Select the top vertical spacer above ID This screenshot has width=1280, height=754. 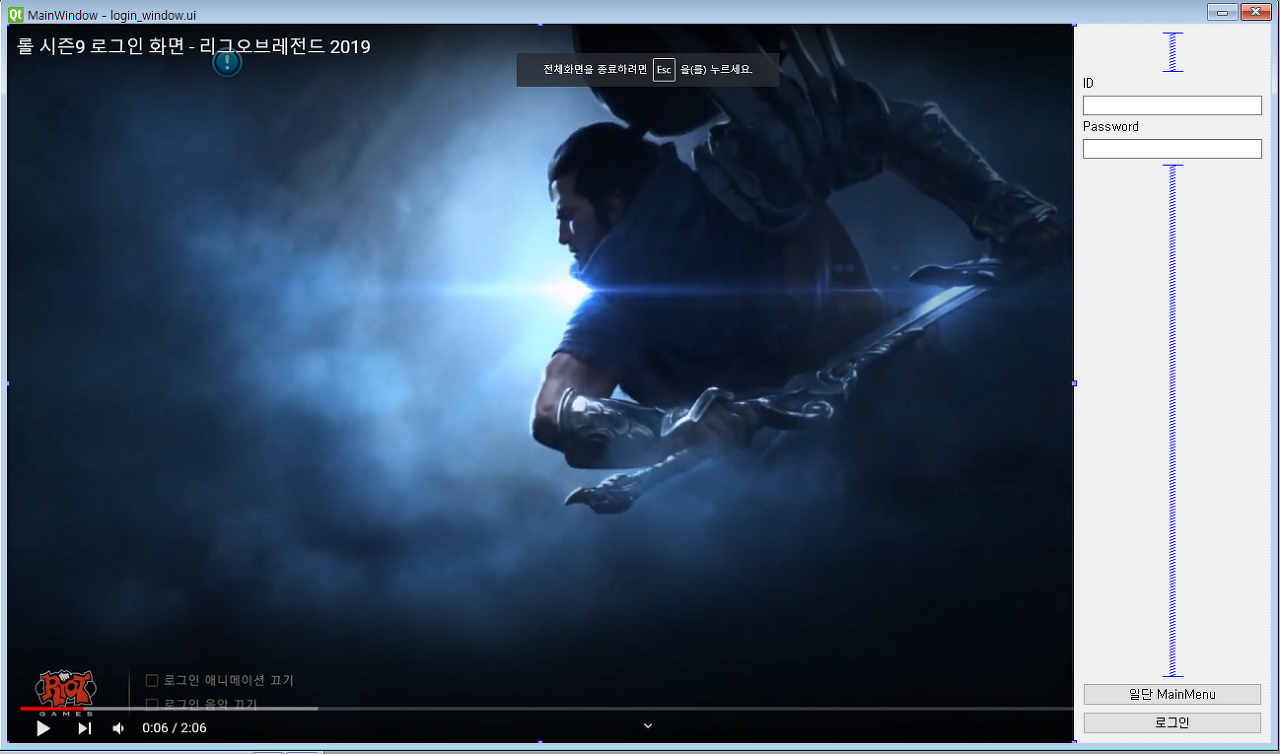1173,52
